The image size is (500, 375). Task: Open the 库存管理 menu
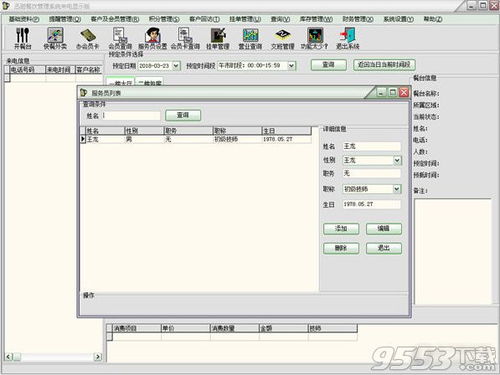316,19
